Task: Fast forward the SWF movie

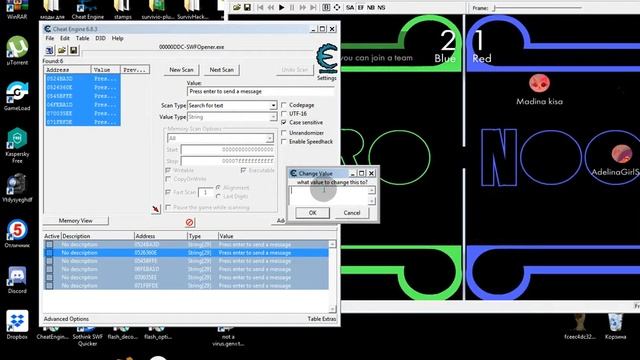Action: (303, 8)
